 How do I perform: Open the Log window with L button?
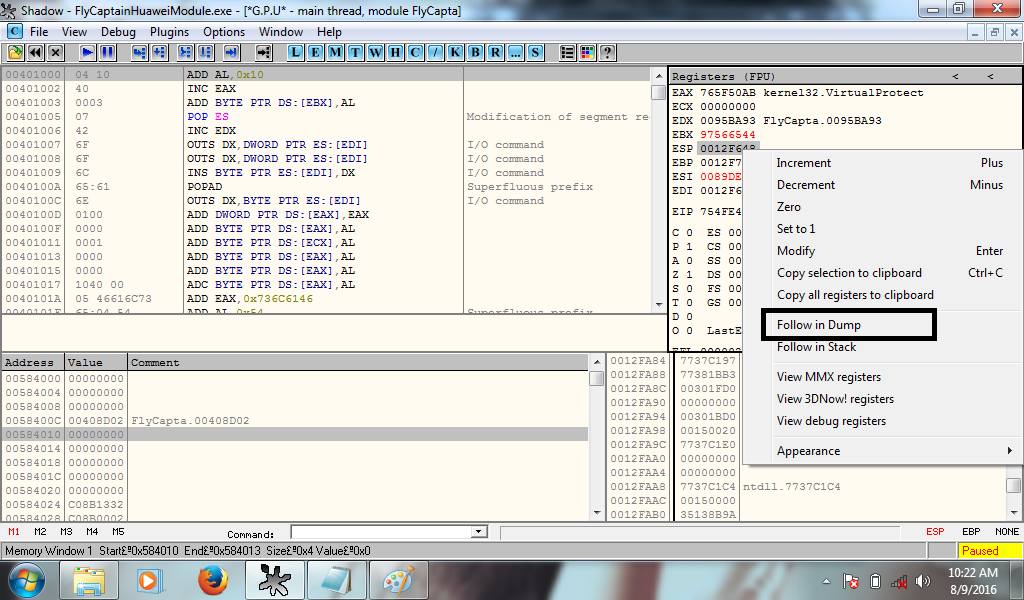tap(295, 53)
